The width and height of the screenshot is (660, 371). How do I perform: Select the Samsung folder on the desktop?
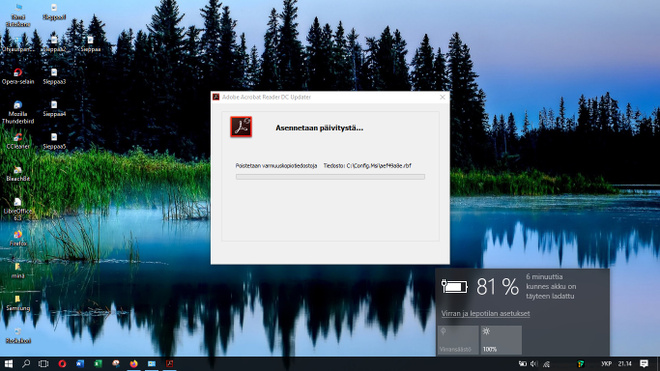[x=18, y=304]
